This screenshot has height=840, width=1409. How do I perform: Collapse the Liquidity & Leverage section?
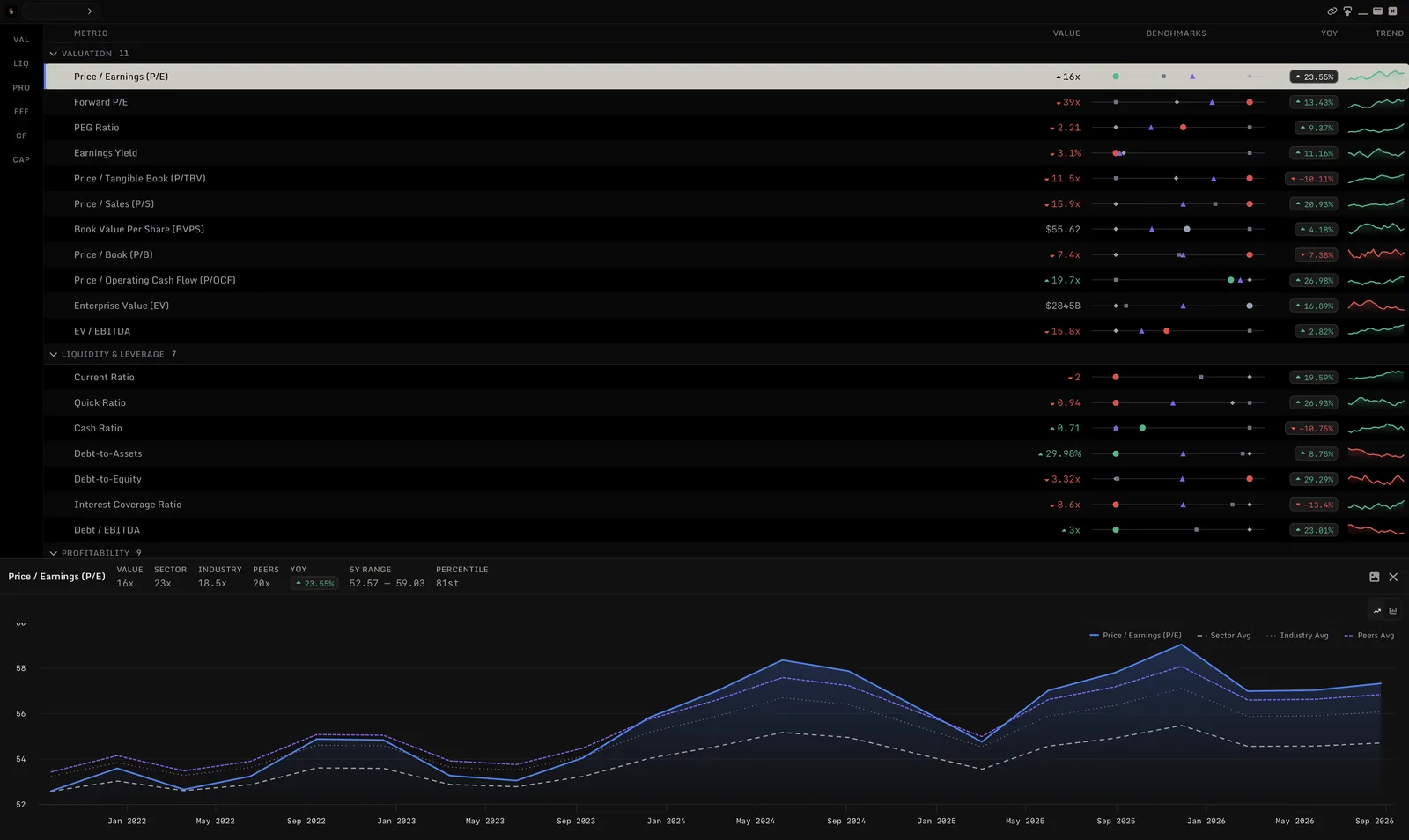53,354
